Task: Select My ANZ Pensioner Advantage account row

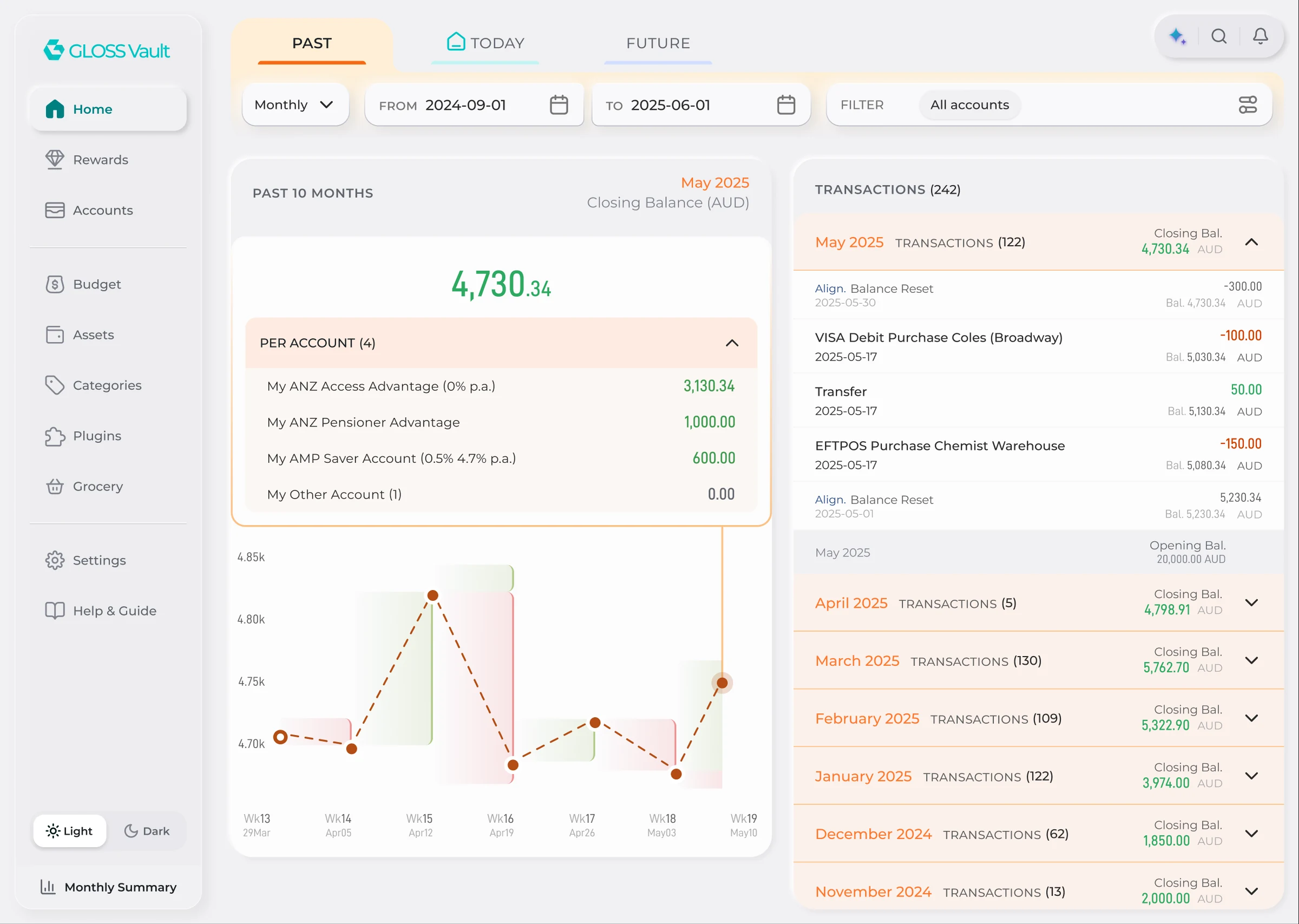Action: tap(501, 422)
